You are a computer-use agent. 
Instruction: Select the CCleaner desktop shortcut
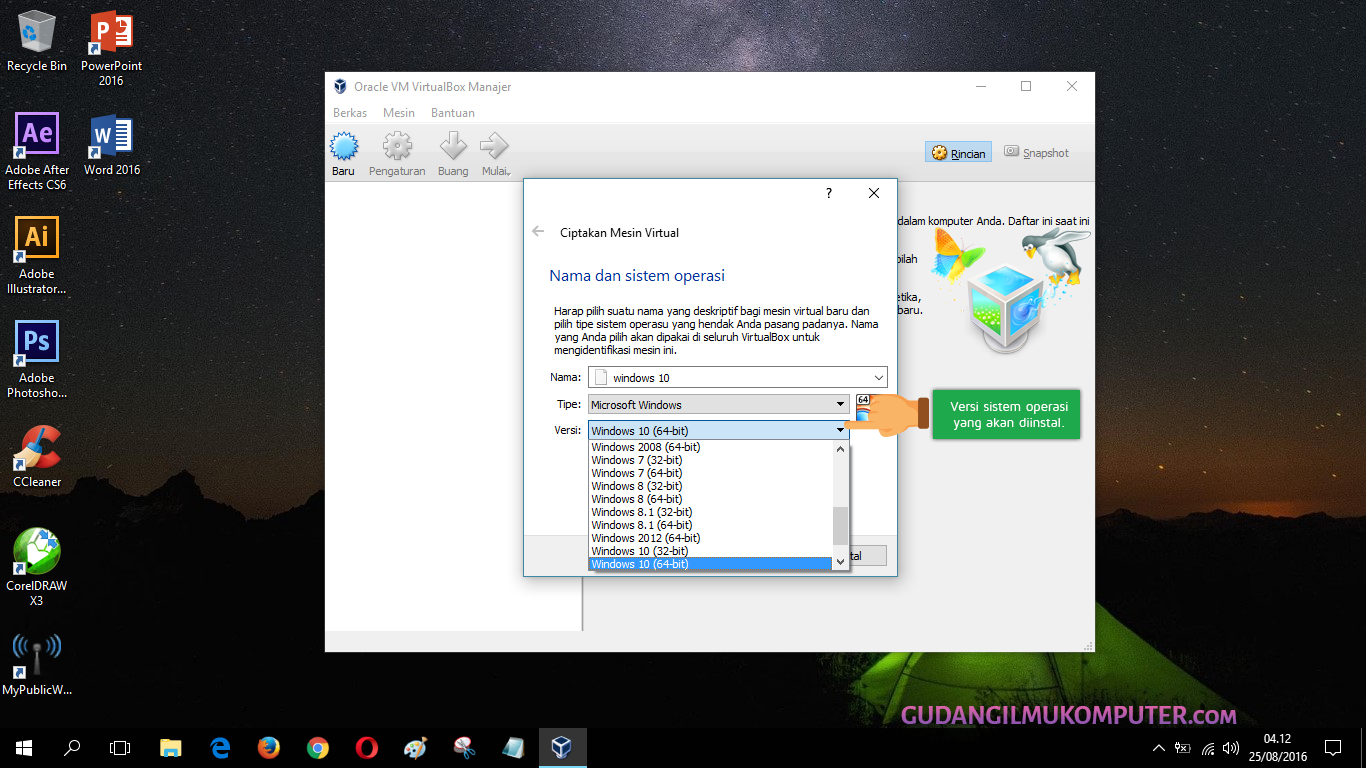click(x=37, y=457)
